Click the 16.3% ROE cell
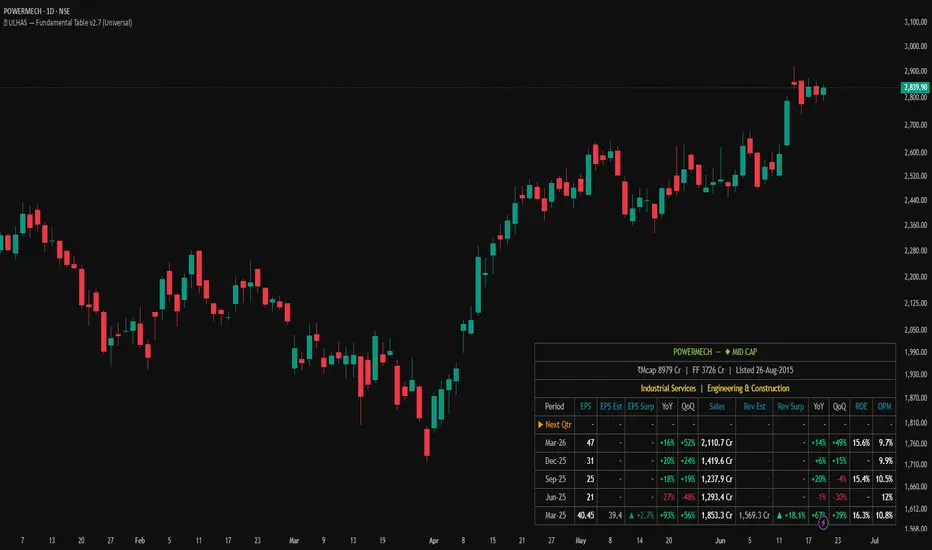This screenshot has width=932, height=550. coord(861,516)
